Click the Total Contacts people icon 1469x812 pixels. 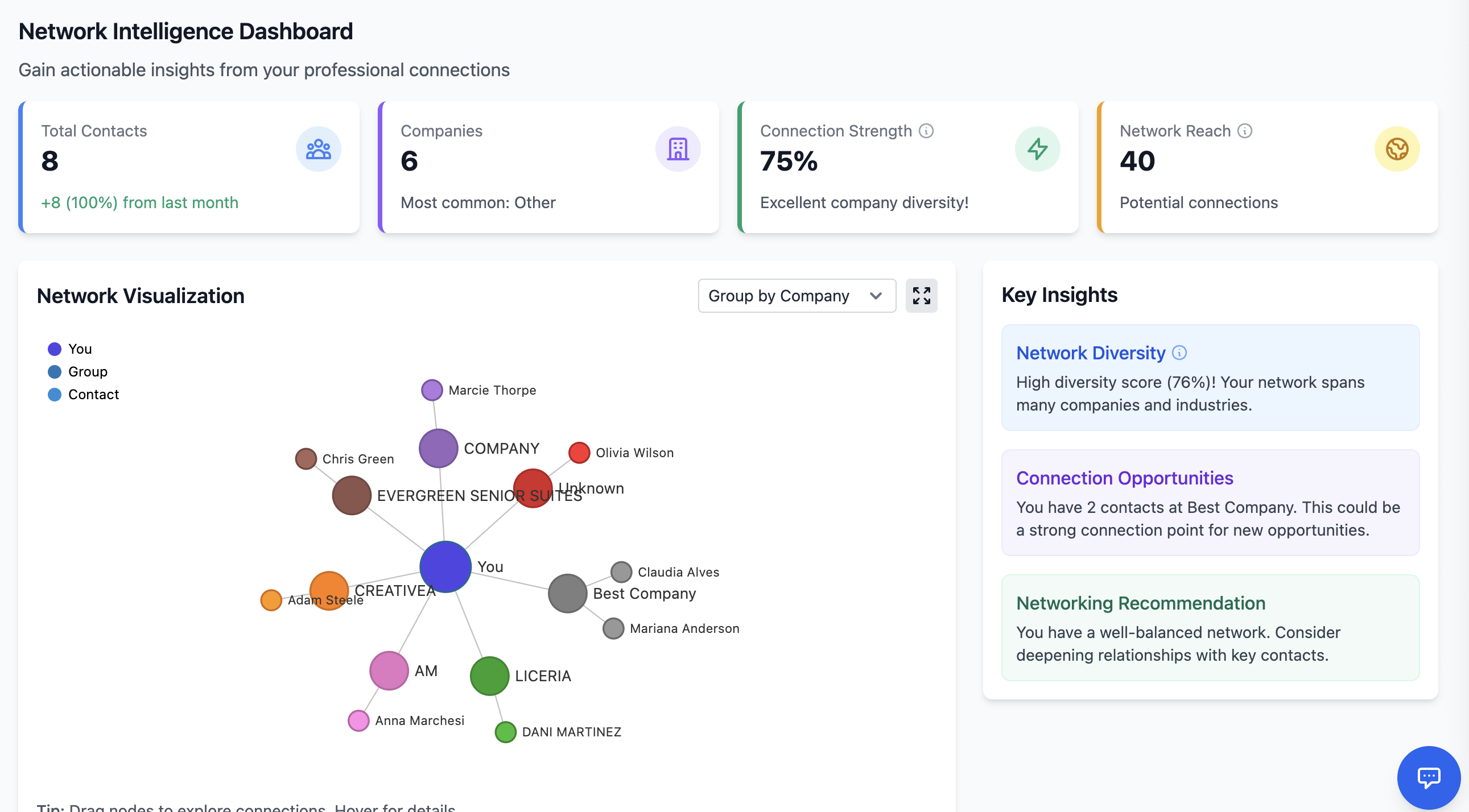318,150
